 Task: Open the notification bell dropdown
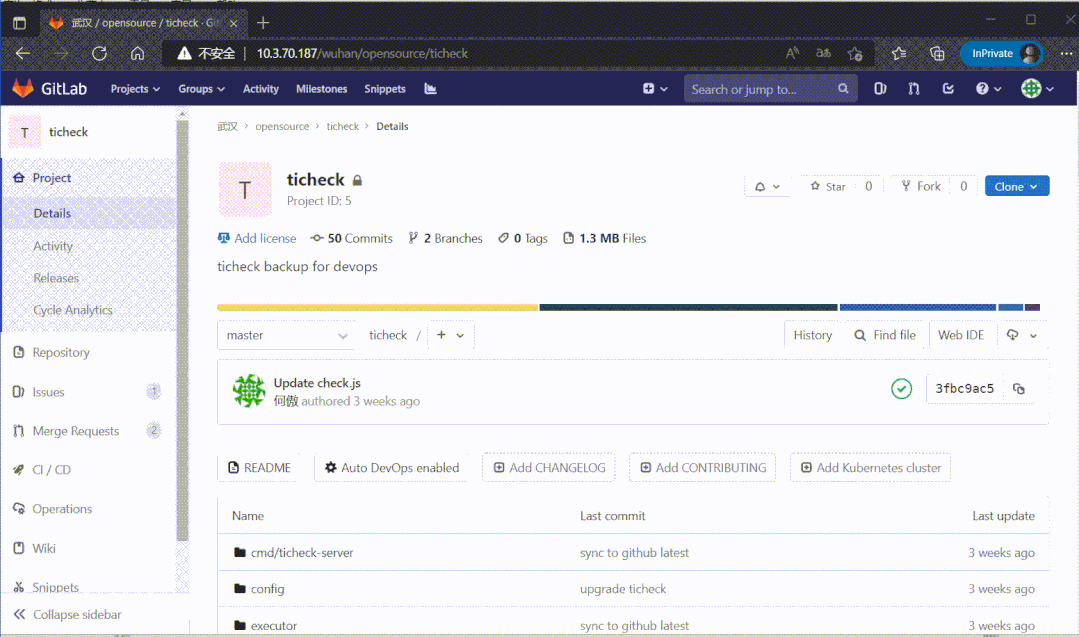766,186
